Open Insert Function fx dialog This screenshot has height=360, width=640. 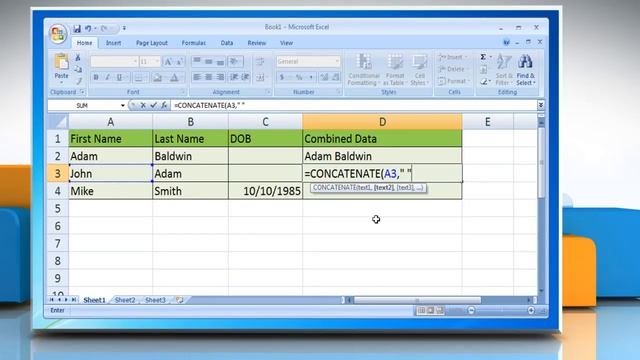pos(164,105)
